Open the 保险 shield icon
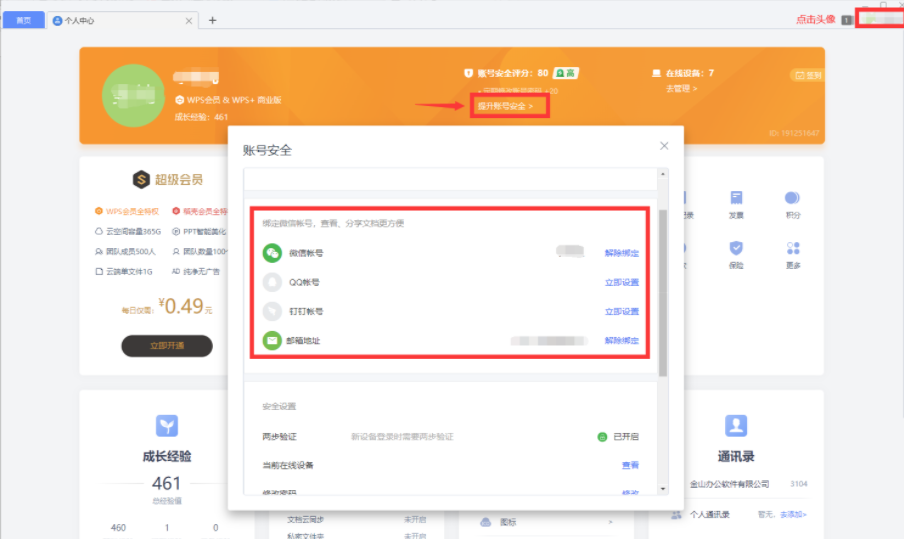The width and height of the screenshot is (904, 539). [x=736, y=248]
